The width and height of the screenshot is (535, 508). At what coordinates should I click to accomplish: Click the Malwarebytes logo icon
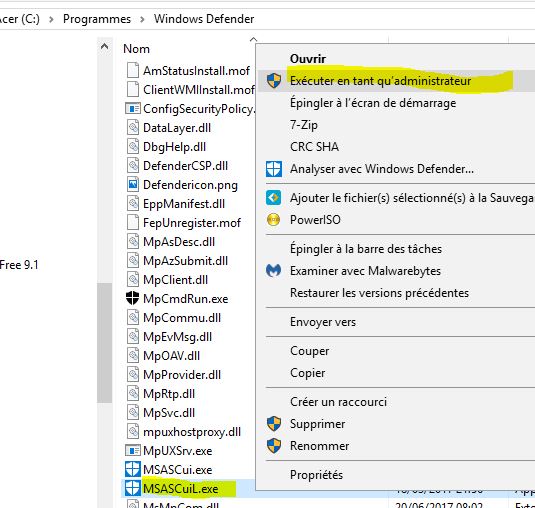click(274, 271)
